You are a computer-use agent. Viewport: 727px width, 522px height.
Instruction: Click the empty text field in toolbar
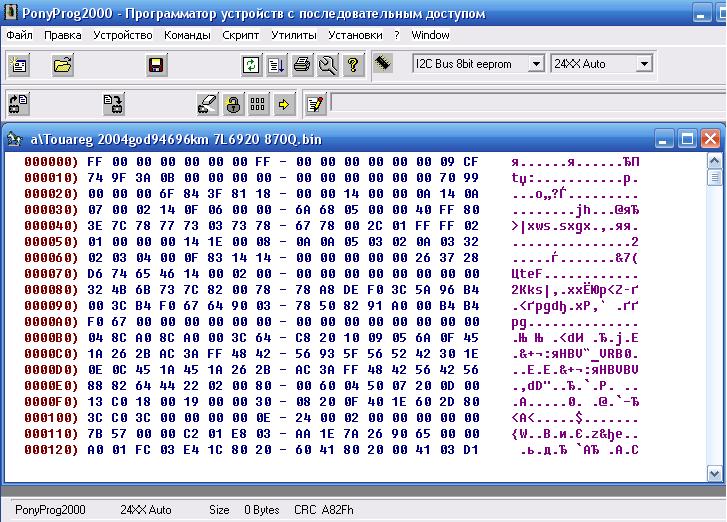528,102
